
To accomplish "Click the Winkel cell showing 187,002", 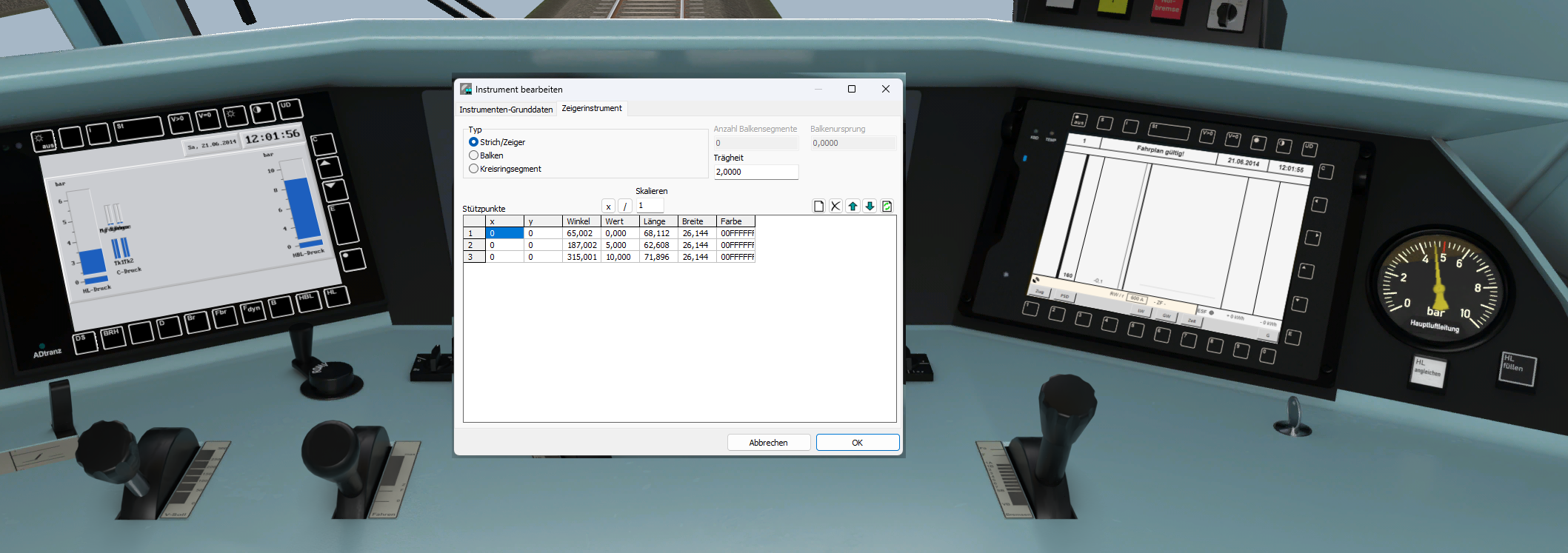I will tap(581, 245).
